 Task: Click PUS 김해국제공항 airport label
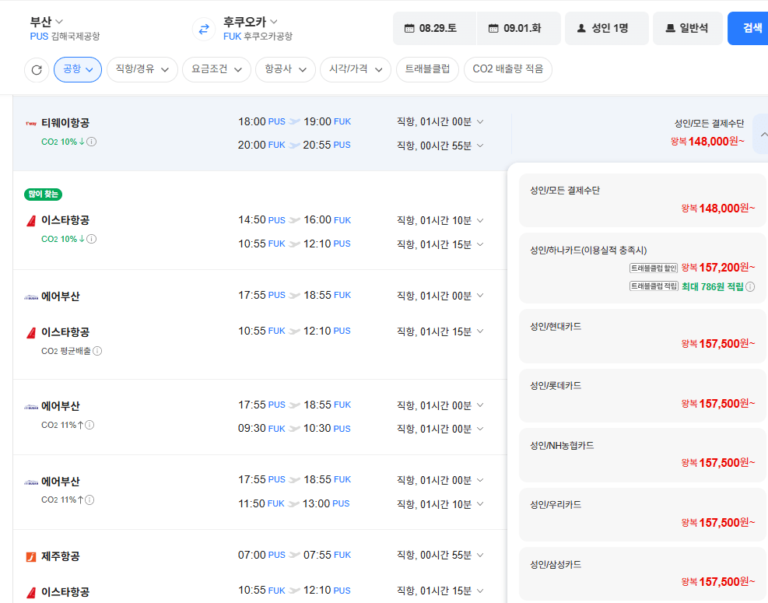click(65, 37)
